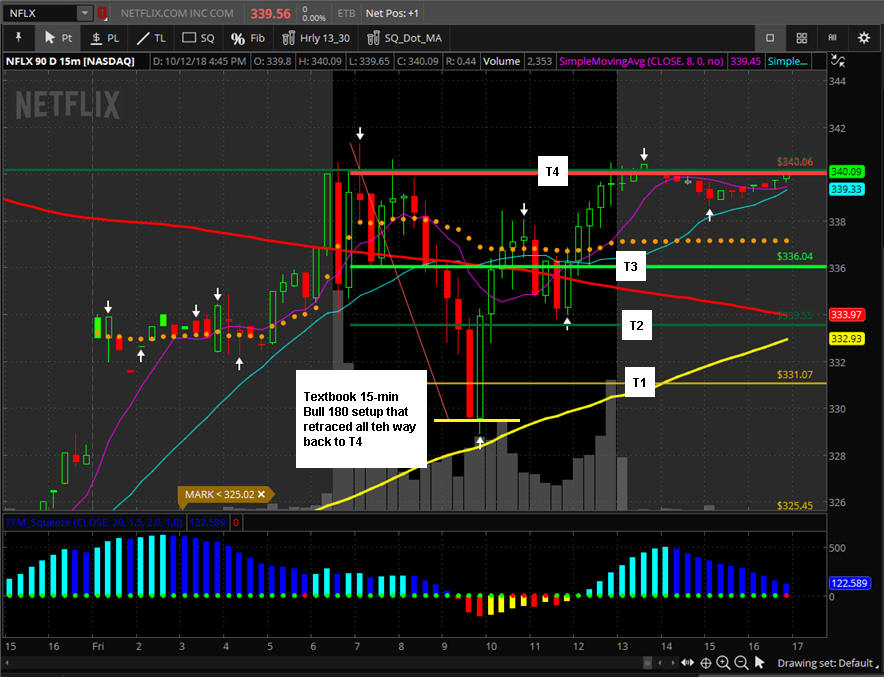Click the pointer cursor icon at bottom
Screen dimensions: 884x677
coord(759,662)
